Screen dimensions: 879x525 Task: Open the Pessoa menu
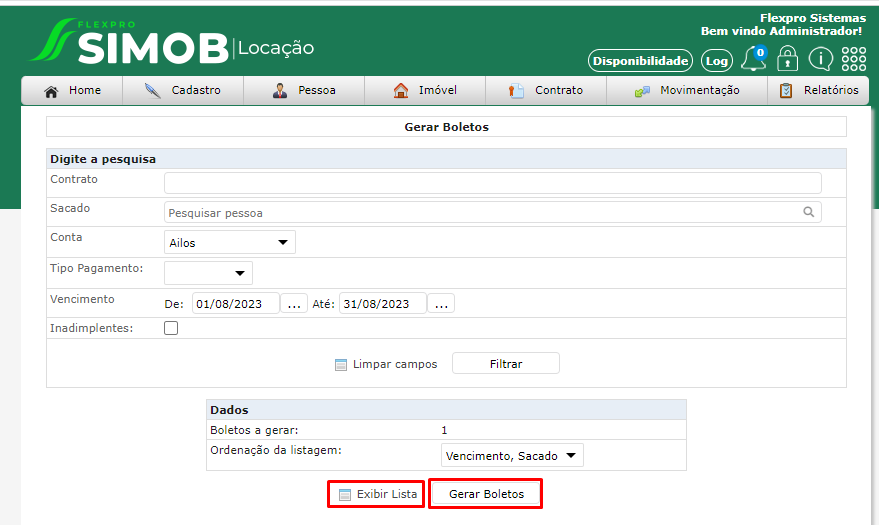pos(304,90)
